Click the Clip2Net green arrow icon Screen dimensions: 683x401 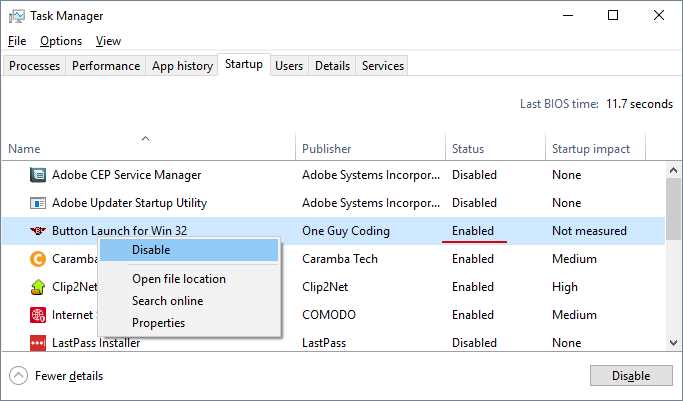click(38, 287)
